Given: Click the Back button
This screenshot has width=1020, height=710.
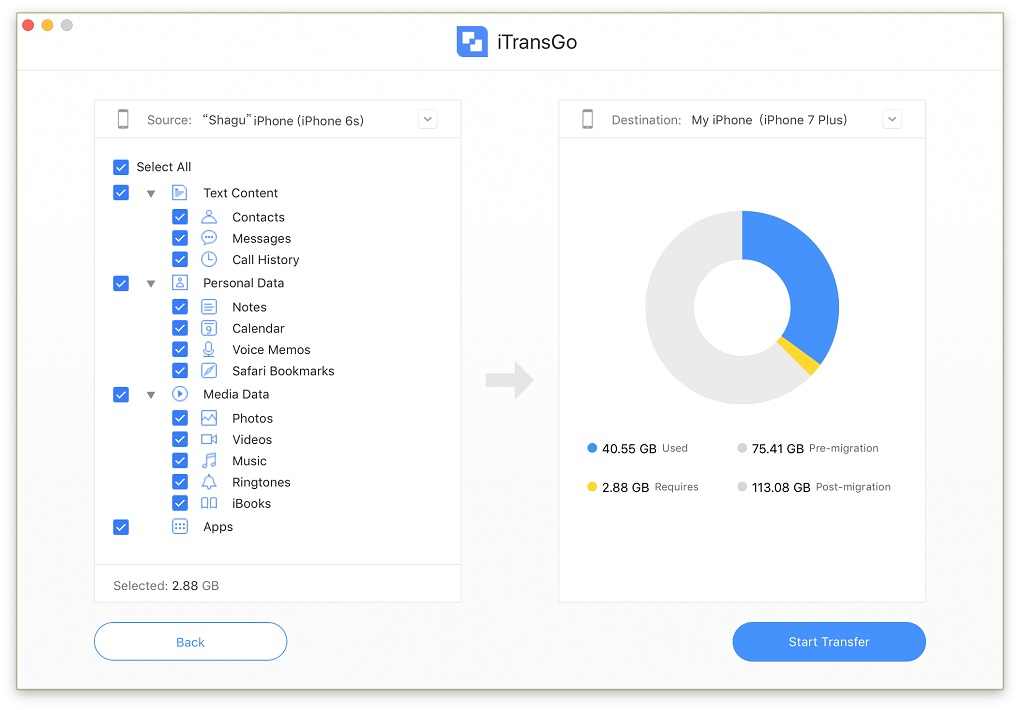Looking at the screenshot, I should pyautogui.click(x=191, y=642).
